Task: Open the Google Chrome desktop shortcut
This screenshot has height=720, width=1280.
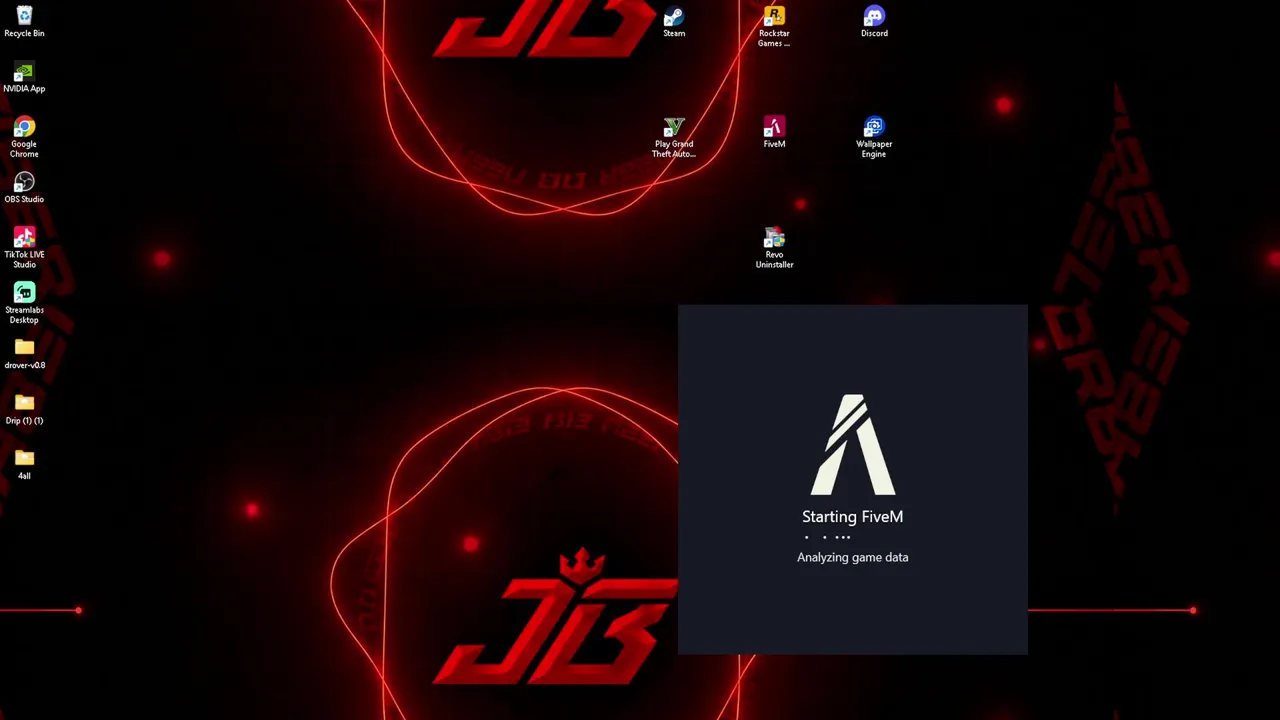Action: (24, 137)
